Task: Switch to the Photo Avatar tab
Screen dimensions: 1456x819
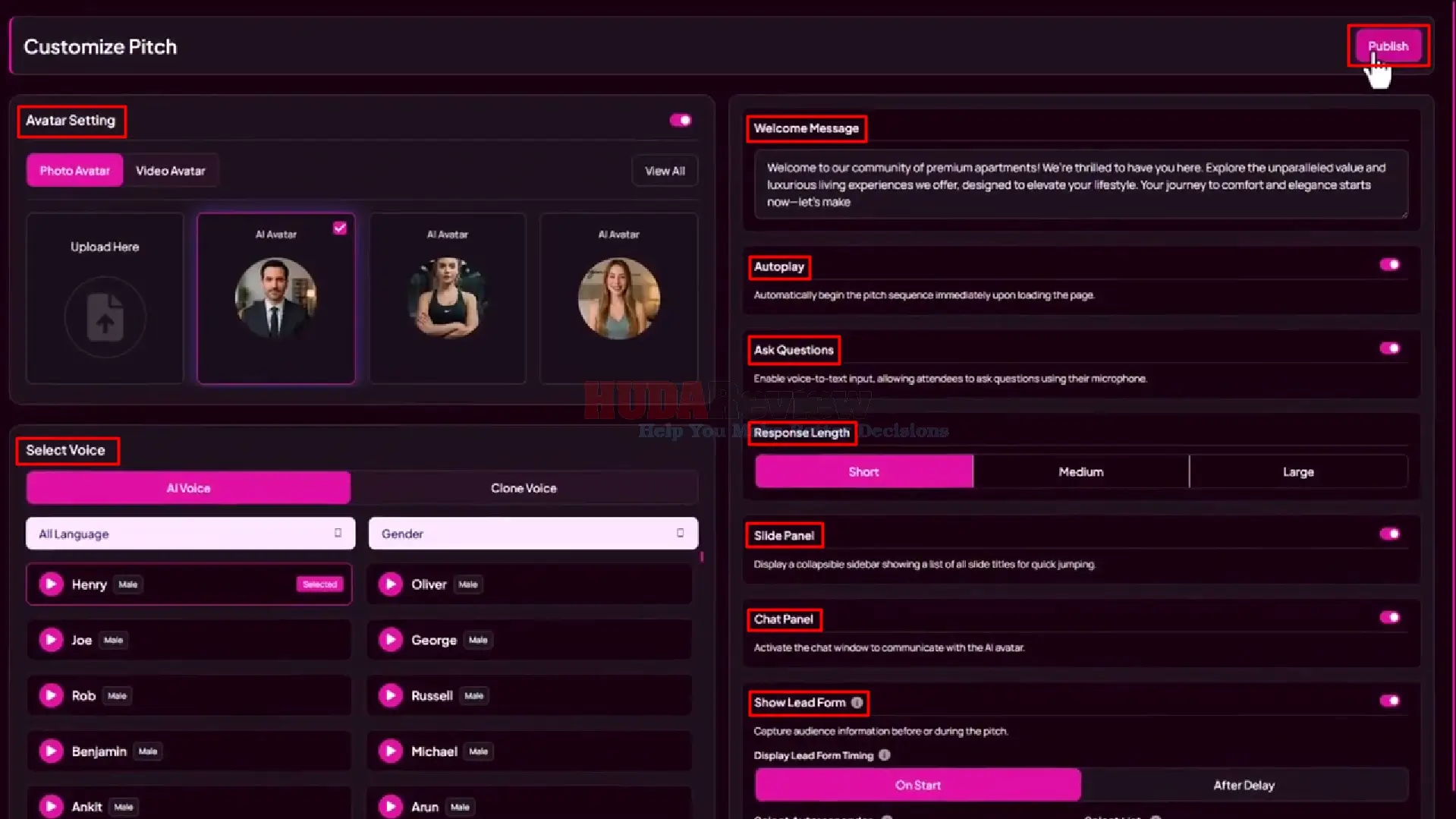Action: 74,171
